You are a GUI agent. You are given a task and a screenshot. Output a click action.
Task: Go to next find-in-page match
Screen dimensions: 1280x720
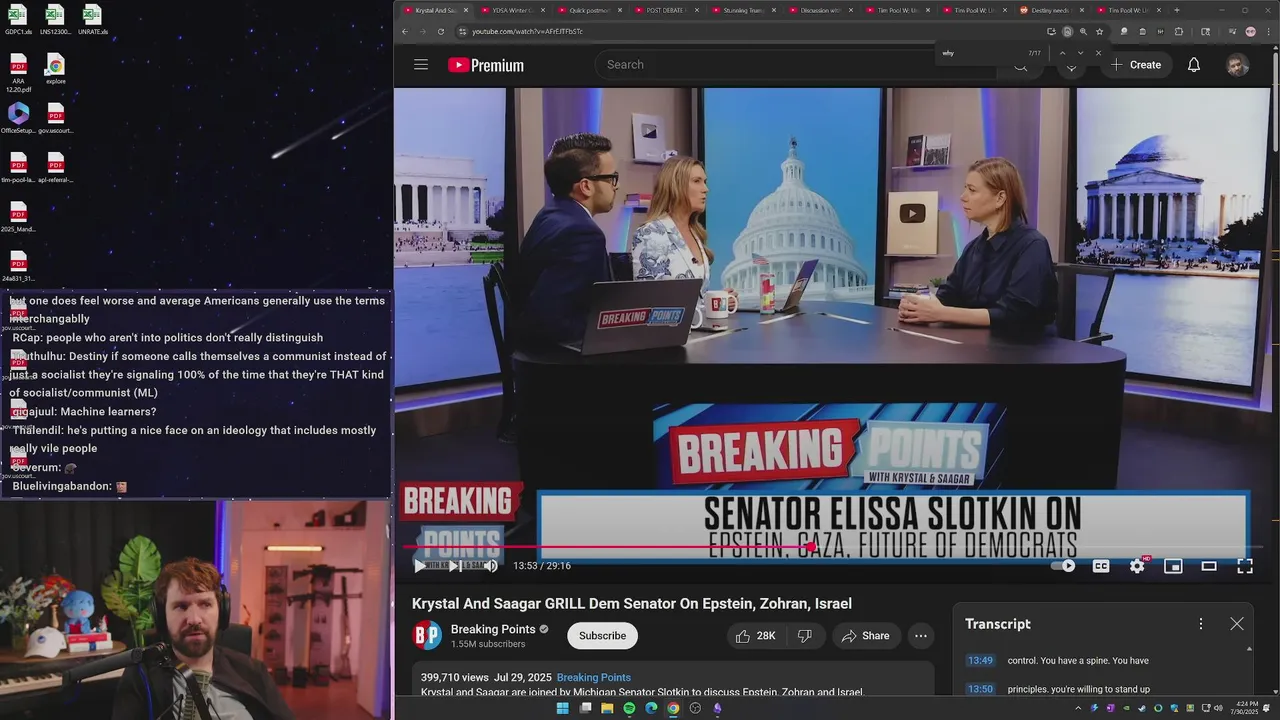[x=1080, y=53]
